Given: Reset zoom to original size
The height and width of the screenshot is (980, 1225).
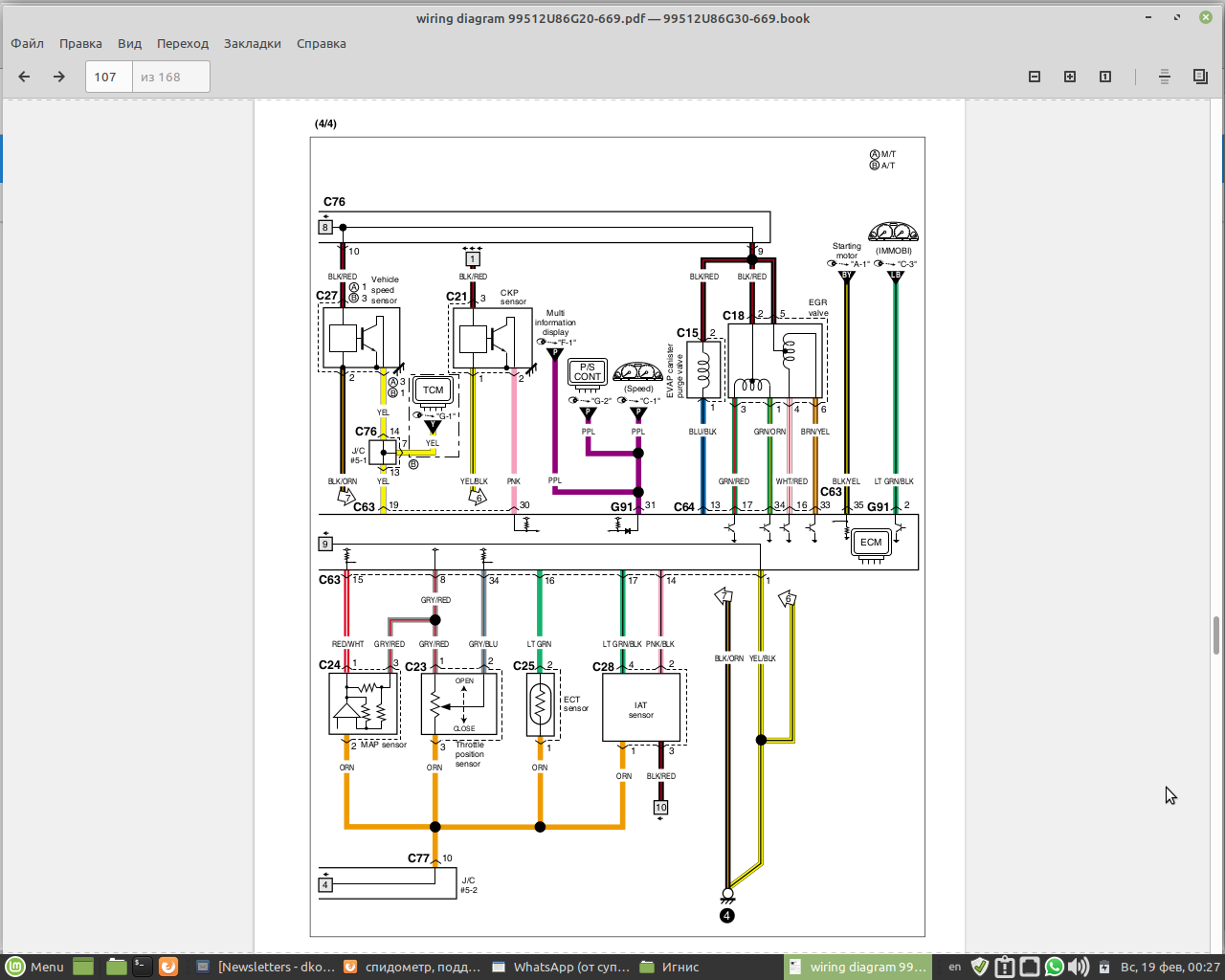Looking at the screenshot, I should (1105, 77).
